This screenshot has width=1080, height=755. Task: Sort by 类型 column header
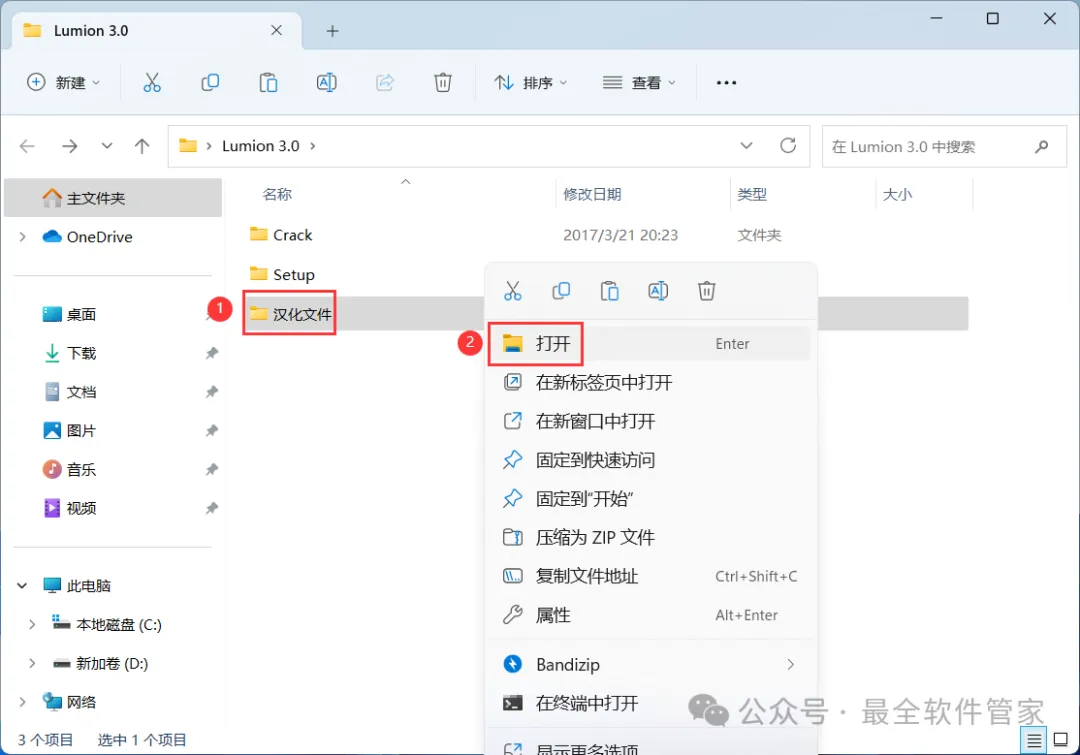click(751, 194)
